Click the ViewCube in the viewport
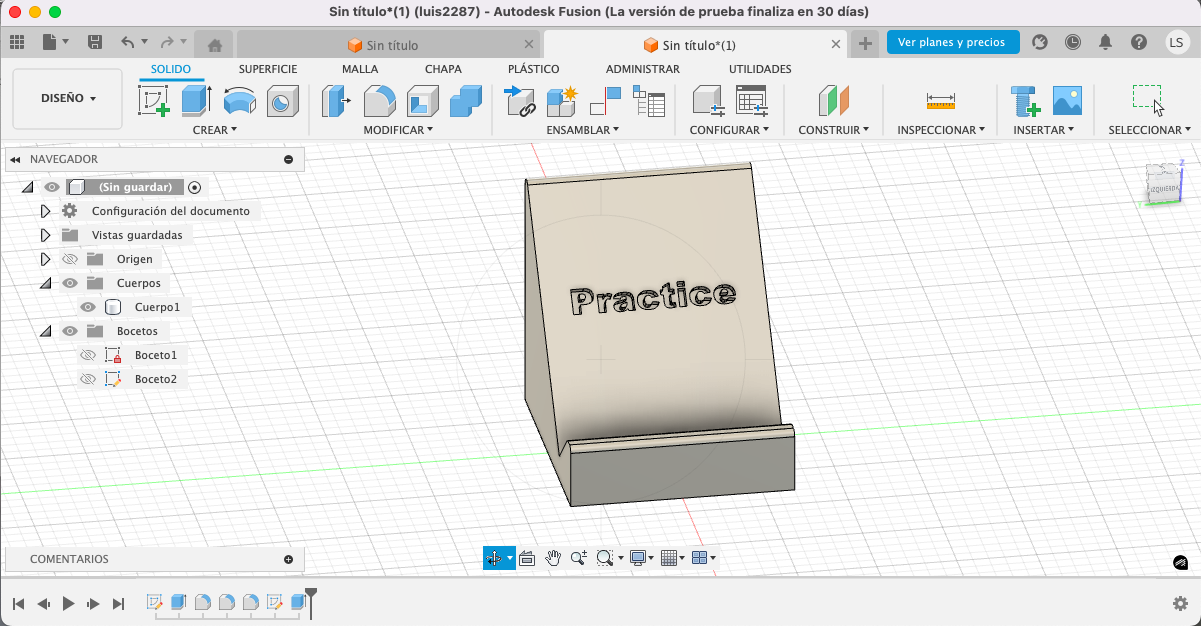Image resolution: width=1201 pixels, height=626 pixels. coord(1164,184)
